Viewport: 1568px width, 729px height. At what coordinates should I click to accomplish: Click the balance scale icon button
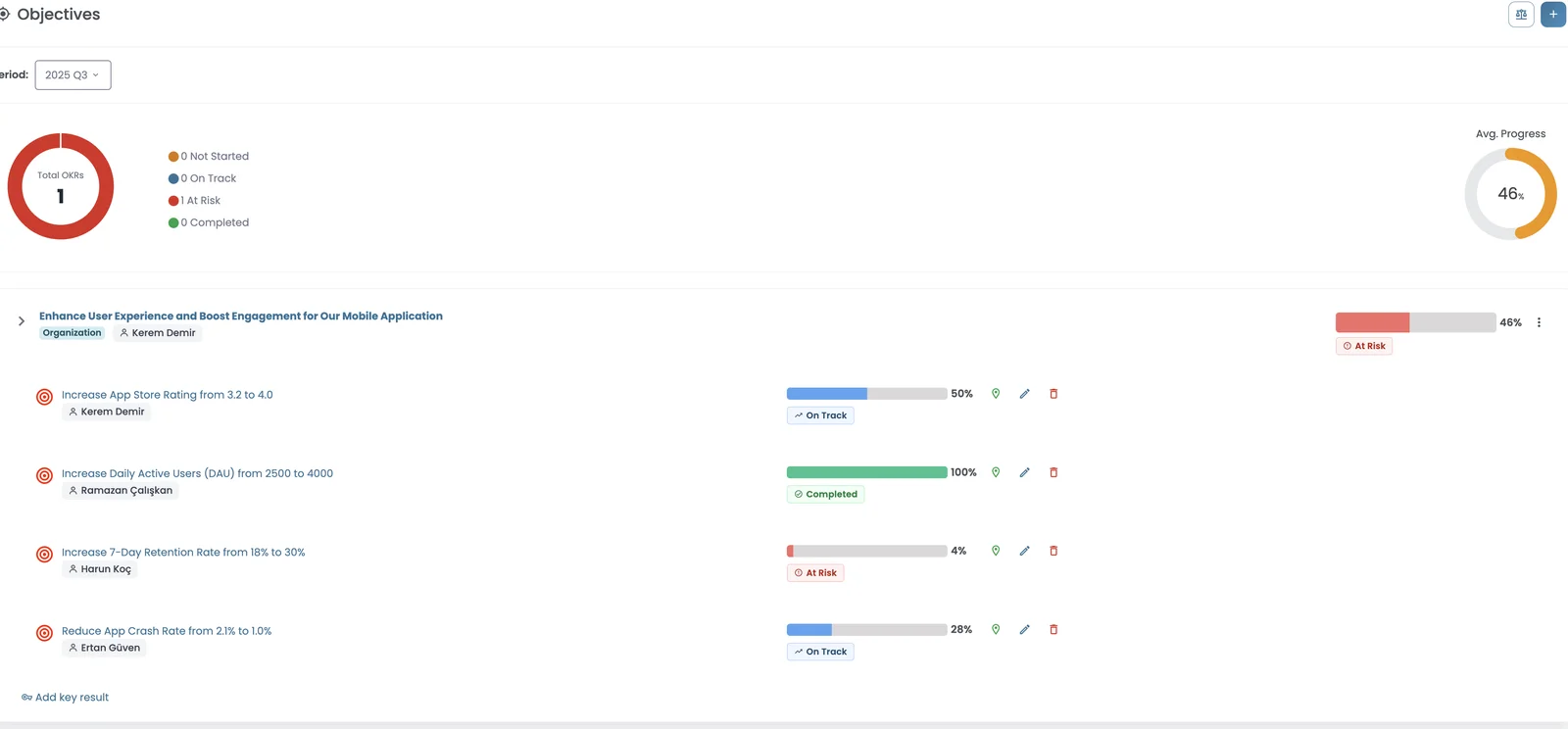click(x=1521, y=15)
